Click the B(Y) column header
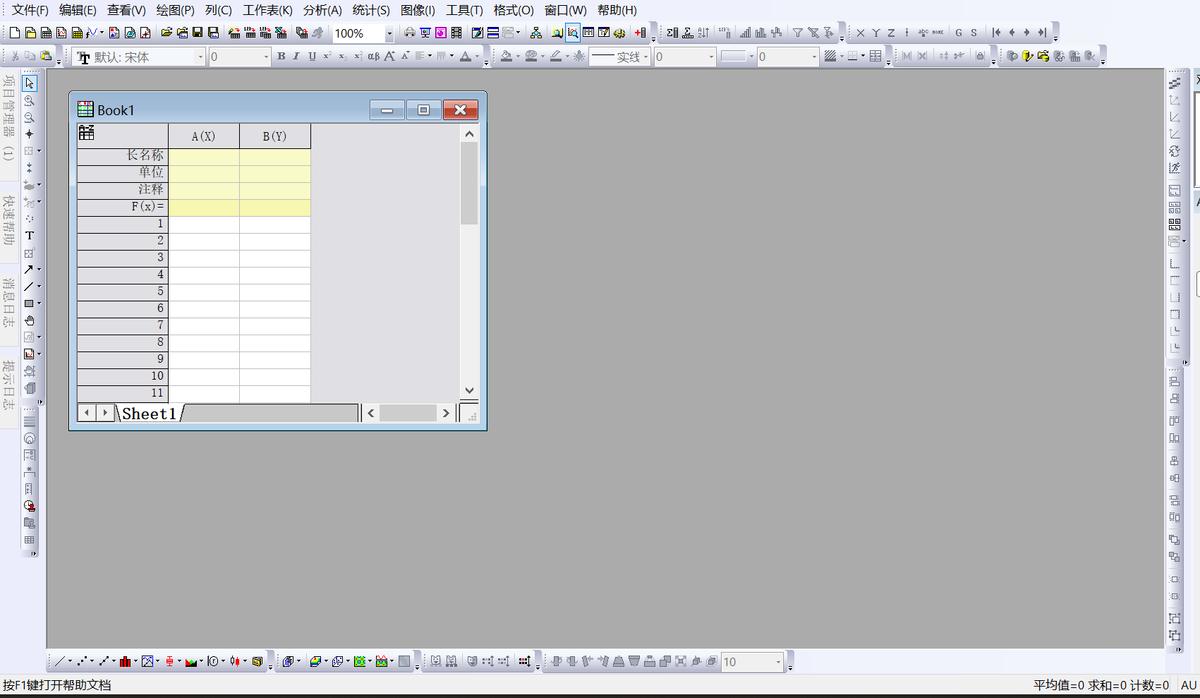The width and height of the screenshot is (1200, 698). pyautogui.click(x=274, y=136)
